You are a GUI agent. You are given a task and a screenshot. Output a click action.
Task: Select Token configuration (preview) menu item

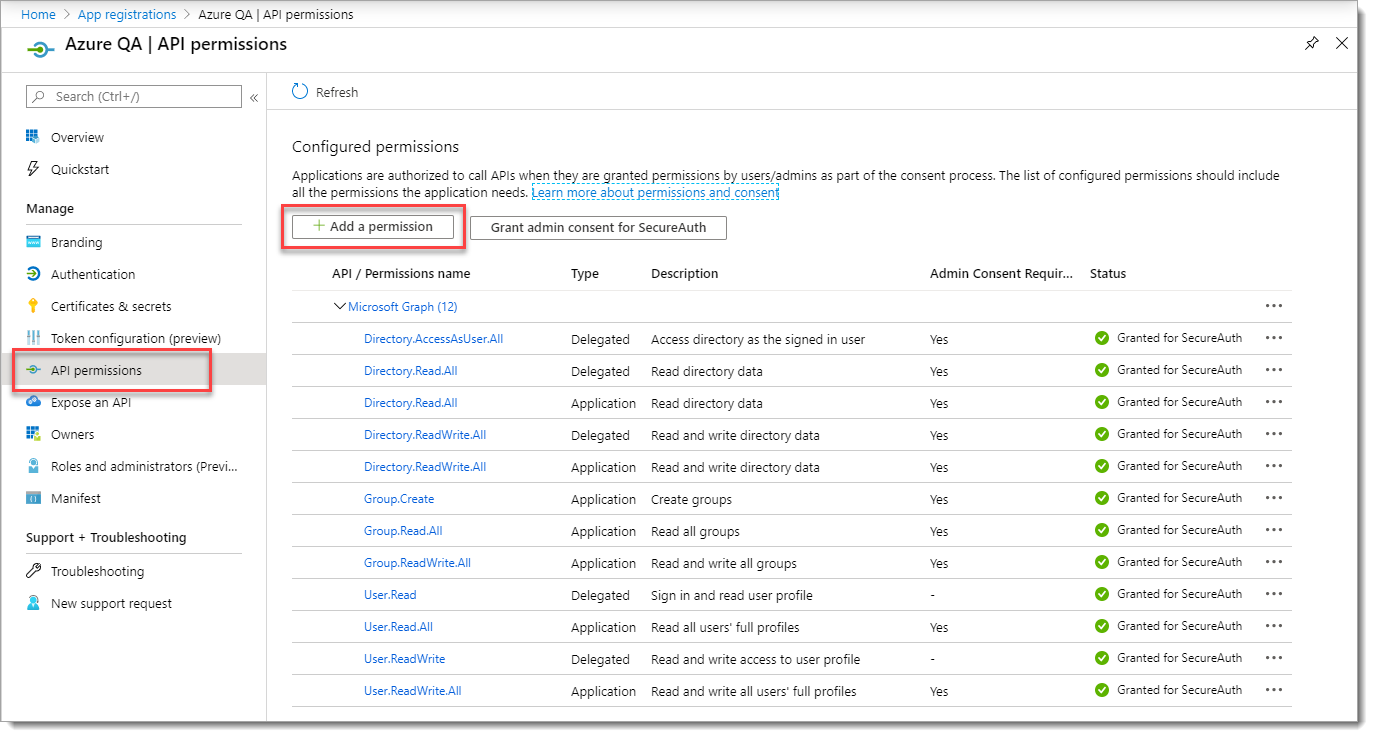[x=135, y=339]
